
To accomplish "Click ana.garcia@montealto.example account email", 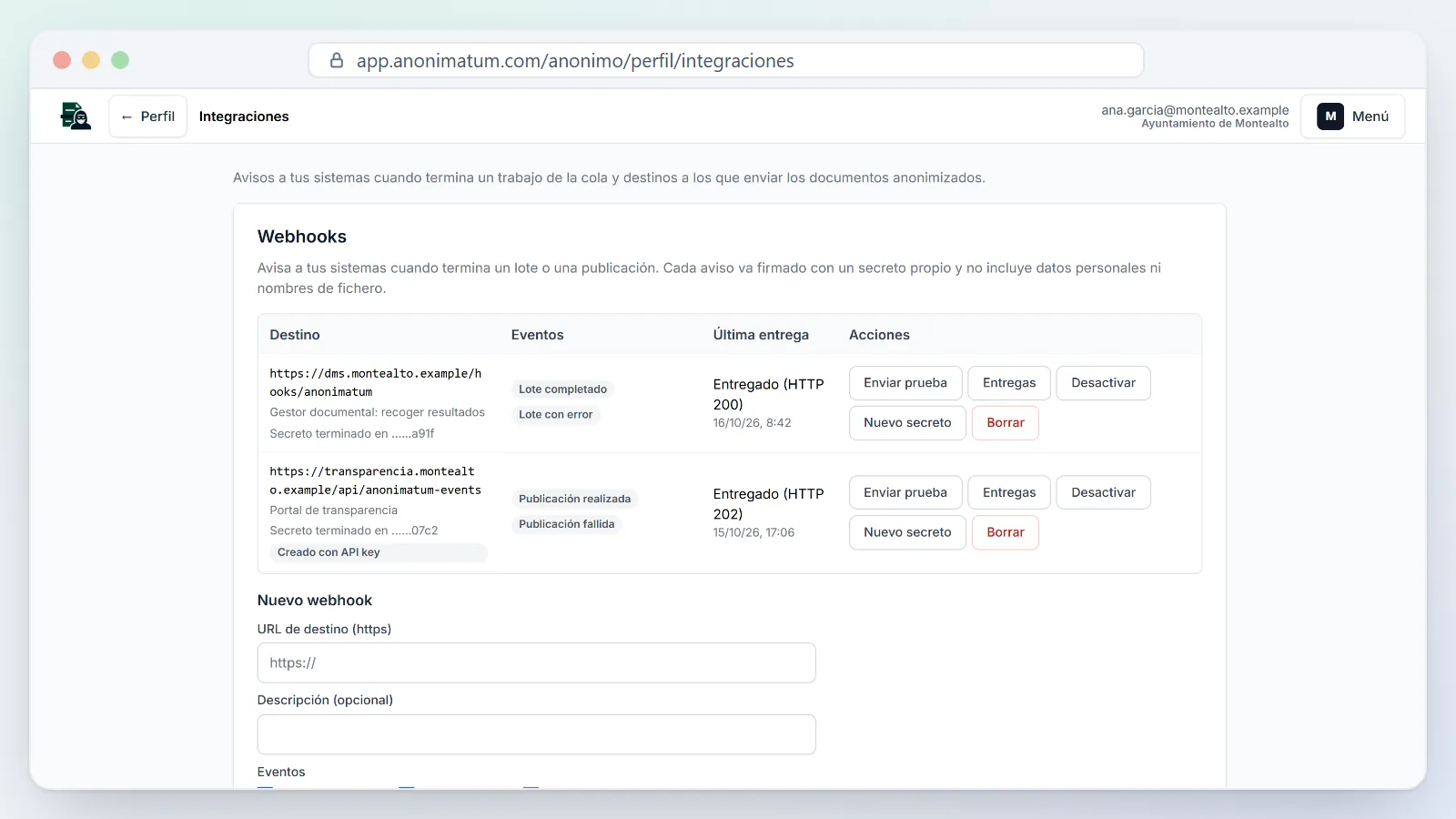I will 1195,110.
